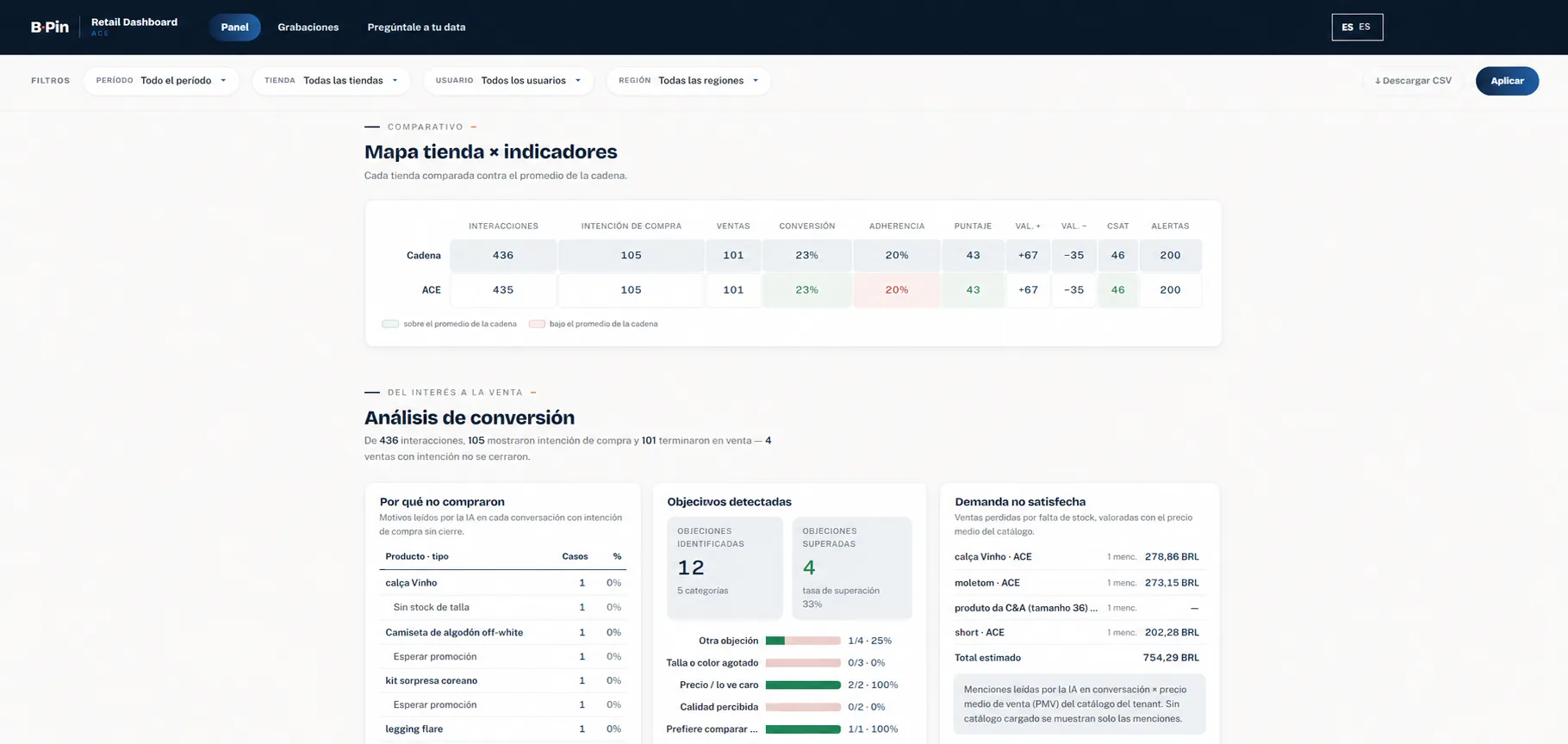The width and height of the screenshot is (1568, 744).
Task: Select Camiseta de algodón off-white row
Action: (x=503, y=632)
